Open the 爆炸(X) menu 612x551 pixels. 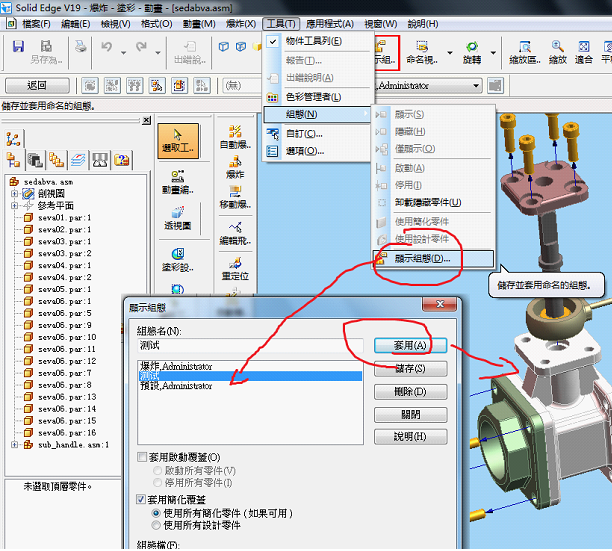[241, 24]
